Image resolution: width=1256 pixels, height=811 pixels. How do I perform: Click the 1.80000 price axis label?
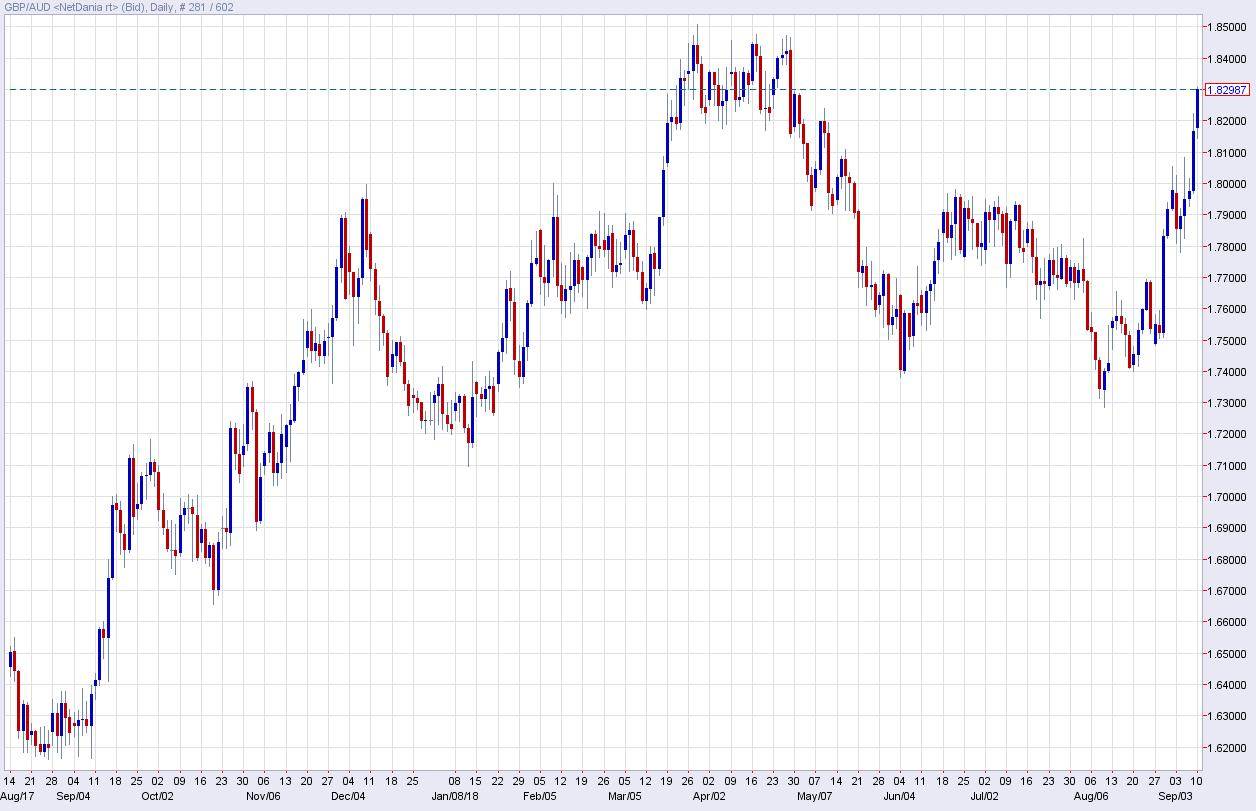1227,184
